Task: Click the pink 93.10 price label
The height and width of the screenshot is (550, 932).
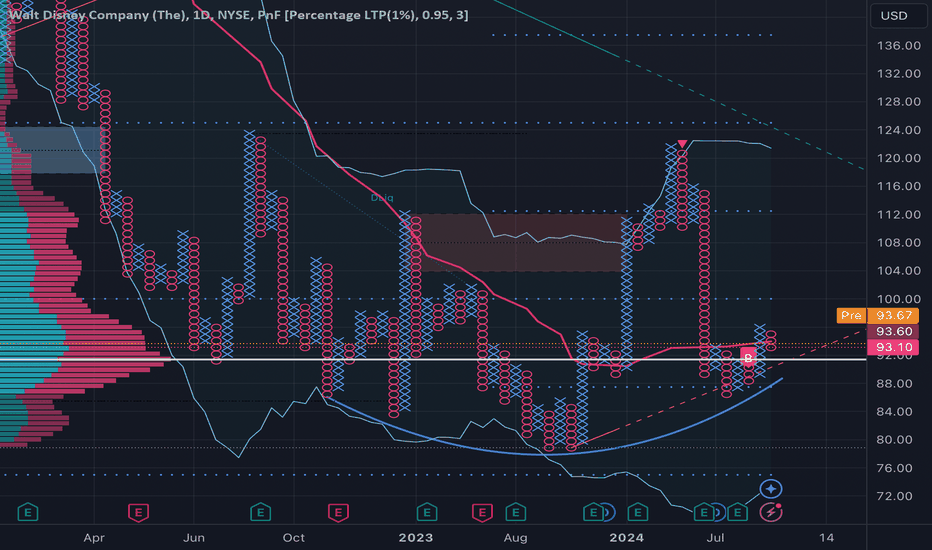Action: [893, 347]
